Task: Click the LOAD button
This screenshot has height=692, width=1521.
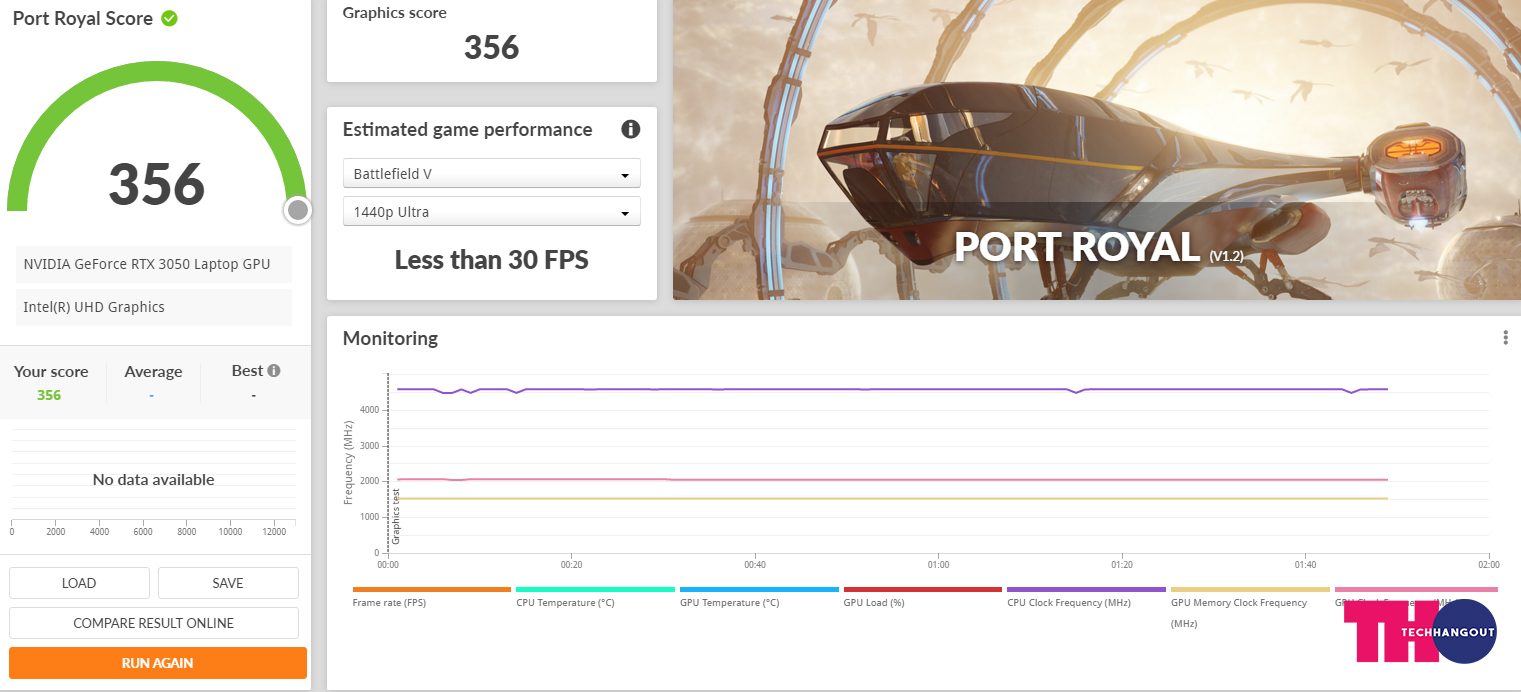Action: pos(79,583)
